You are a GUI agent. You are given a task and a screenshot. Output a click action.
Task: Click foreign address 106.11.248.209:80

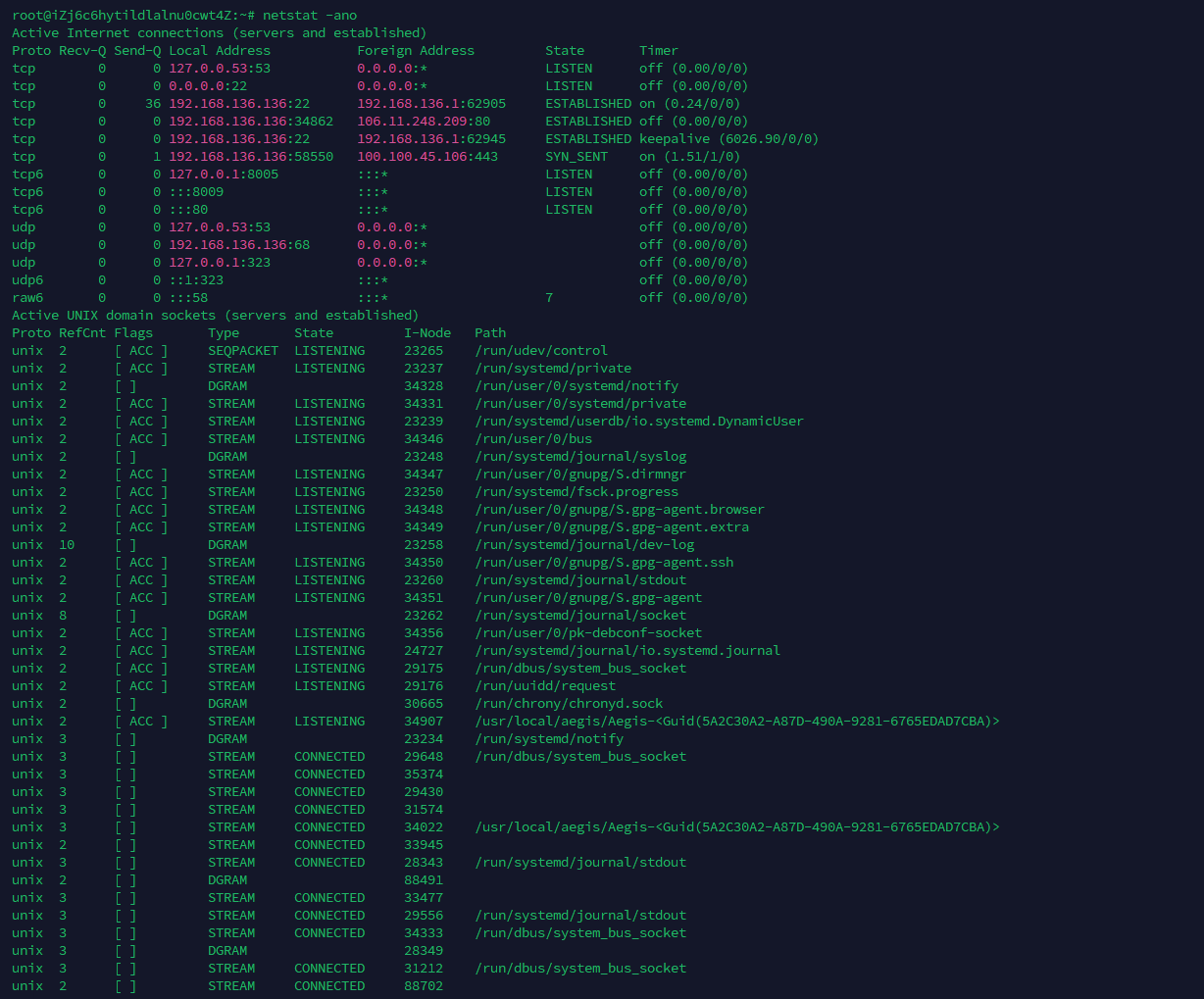424,122
